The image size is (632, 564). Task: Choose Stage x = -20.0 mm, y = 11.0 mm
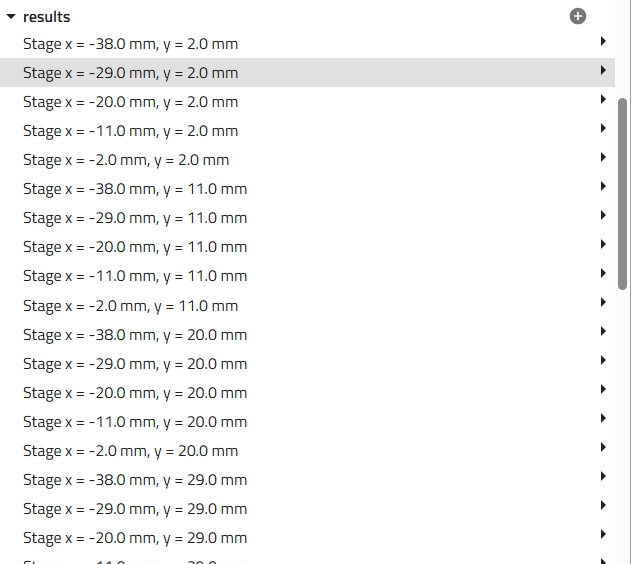coord(135,247)
